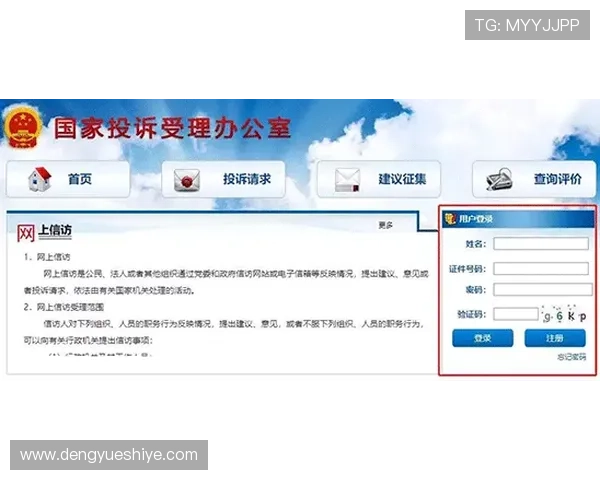Click the 上信访 section heading
This screenshot has height=480, width=600.
(55, 230)
